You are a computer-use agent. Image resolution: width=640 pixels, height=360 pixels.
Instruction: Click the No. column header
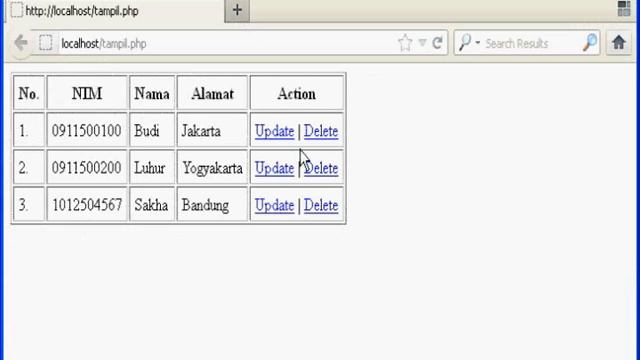(x=29, y=93)
